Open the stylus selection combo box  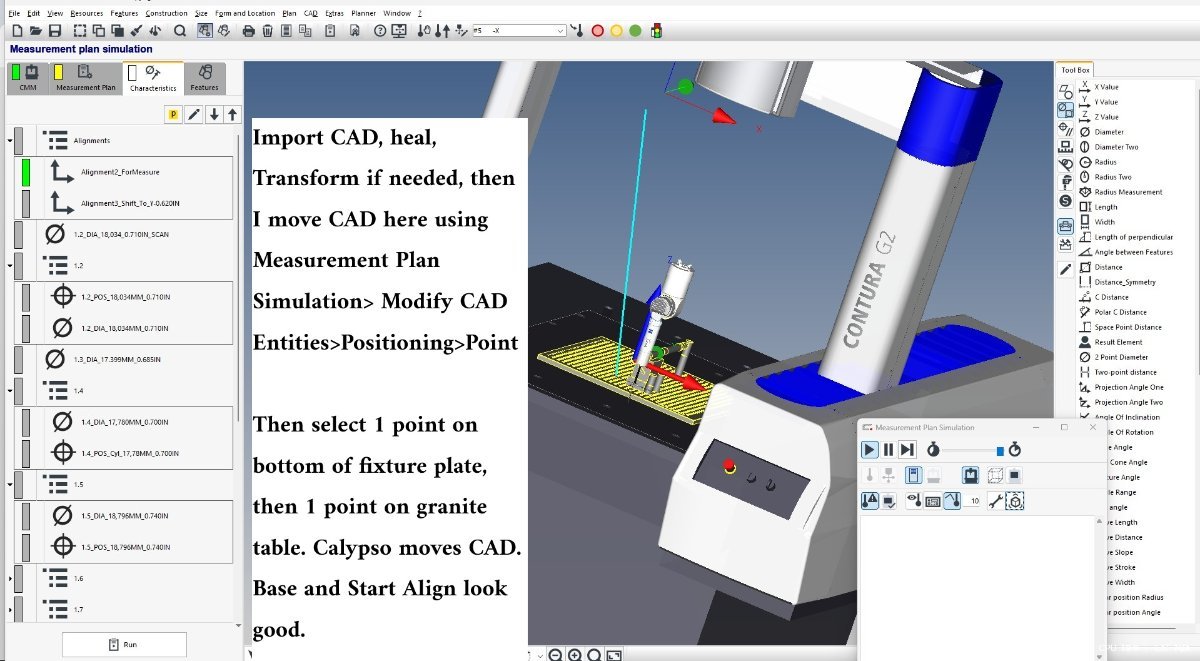point(519,31)
